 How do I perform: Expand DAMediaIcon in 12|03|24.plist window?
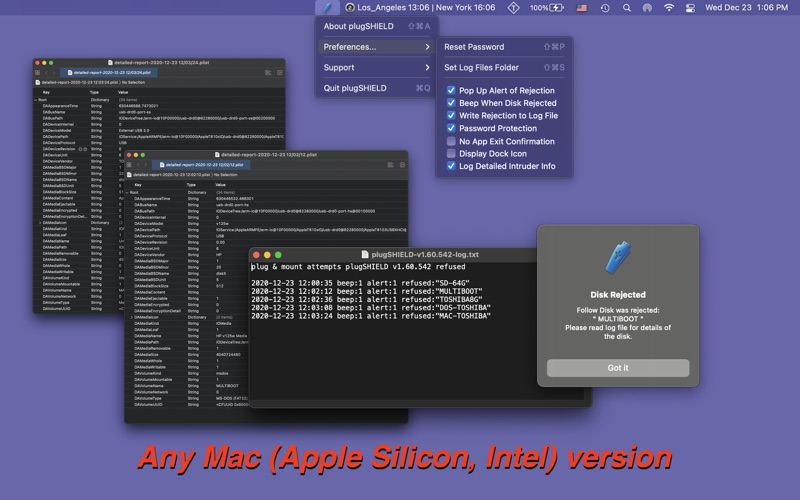[40, 223]
